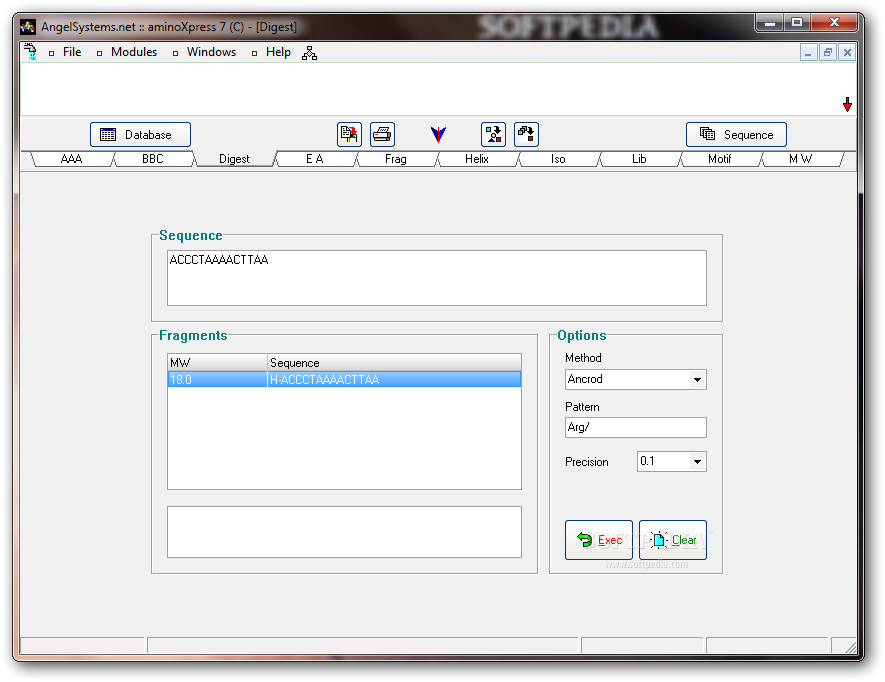Click the Sequence button in toolbar

[x=736, y=134]
